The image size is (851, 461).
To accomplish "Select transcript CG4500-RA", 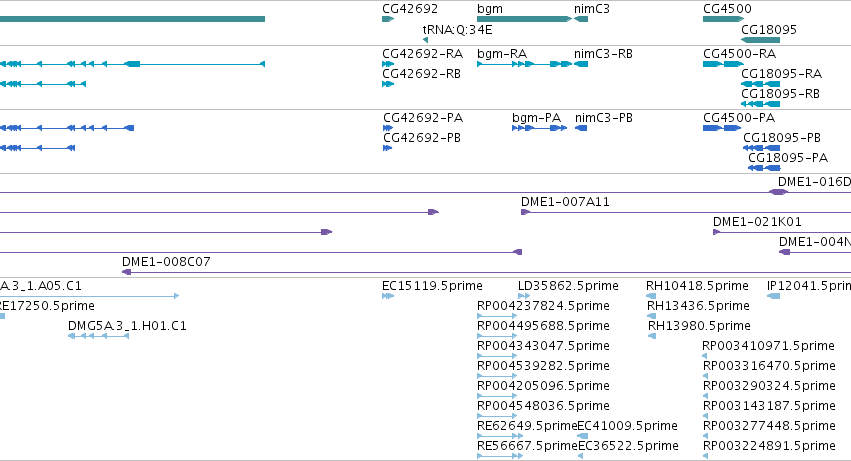I will (x=739, y=54).
